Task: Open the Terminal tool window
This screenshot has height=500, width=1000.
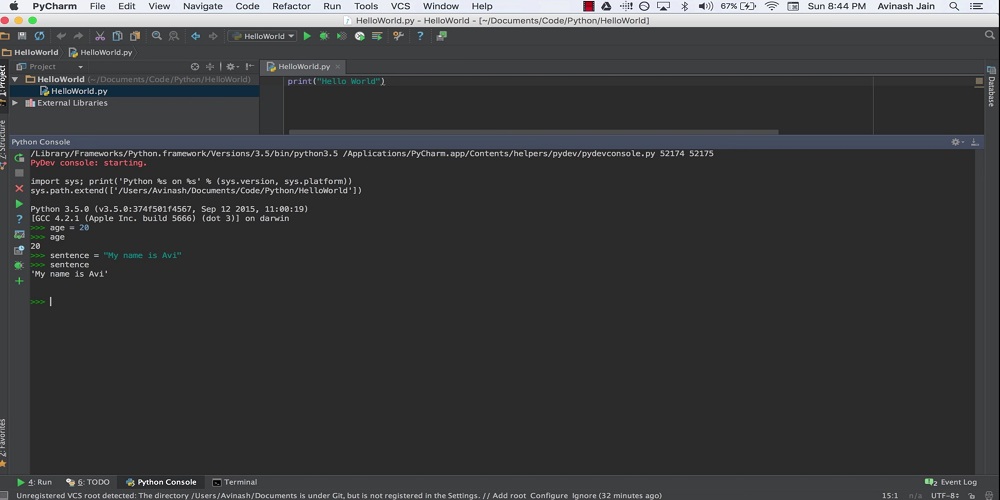Action: click(x=235, y=482)
